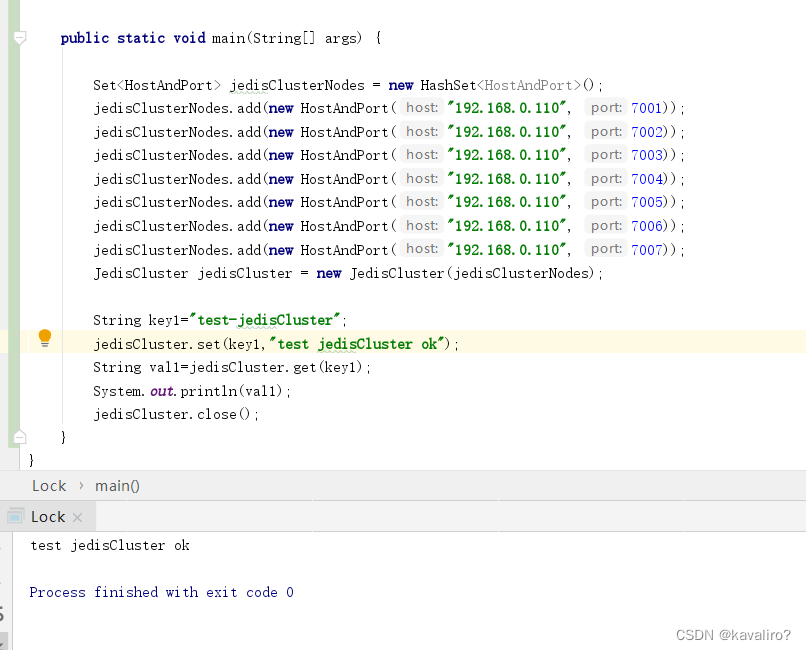Click port value 7001
This screenshot has width=806, height=650.
(x=646, y=108)
